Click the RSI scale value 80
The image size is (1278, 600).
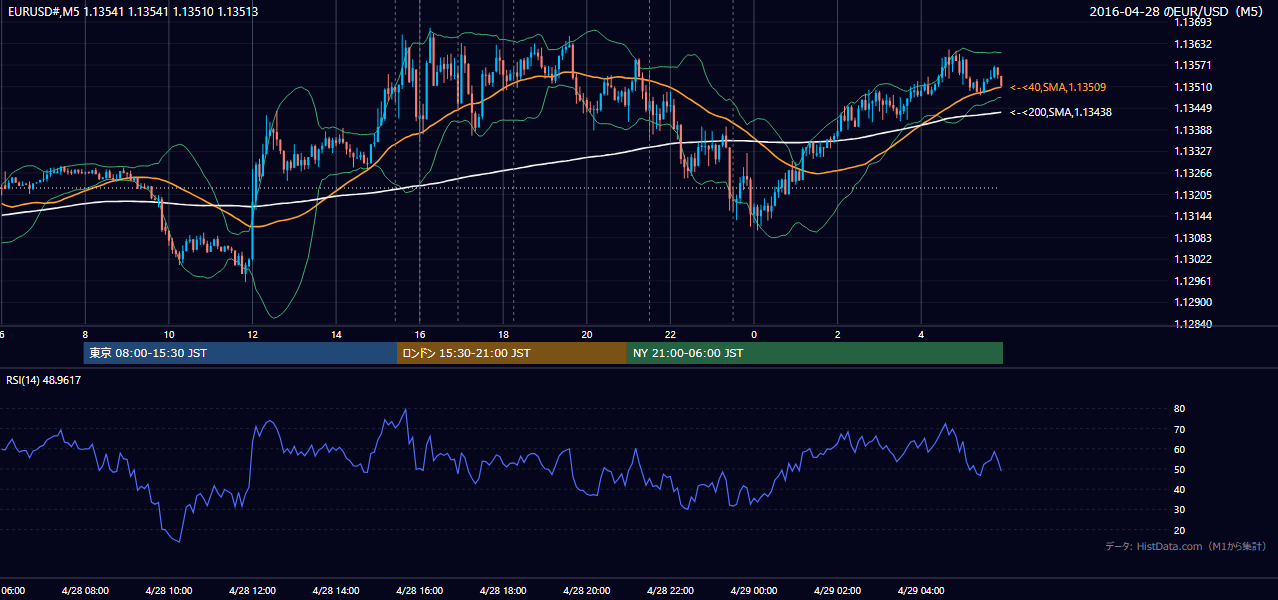(x=1180, y=409)
